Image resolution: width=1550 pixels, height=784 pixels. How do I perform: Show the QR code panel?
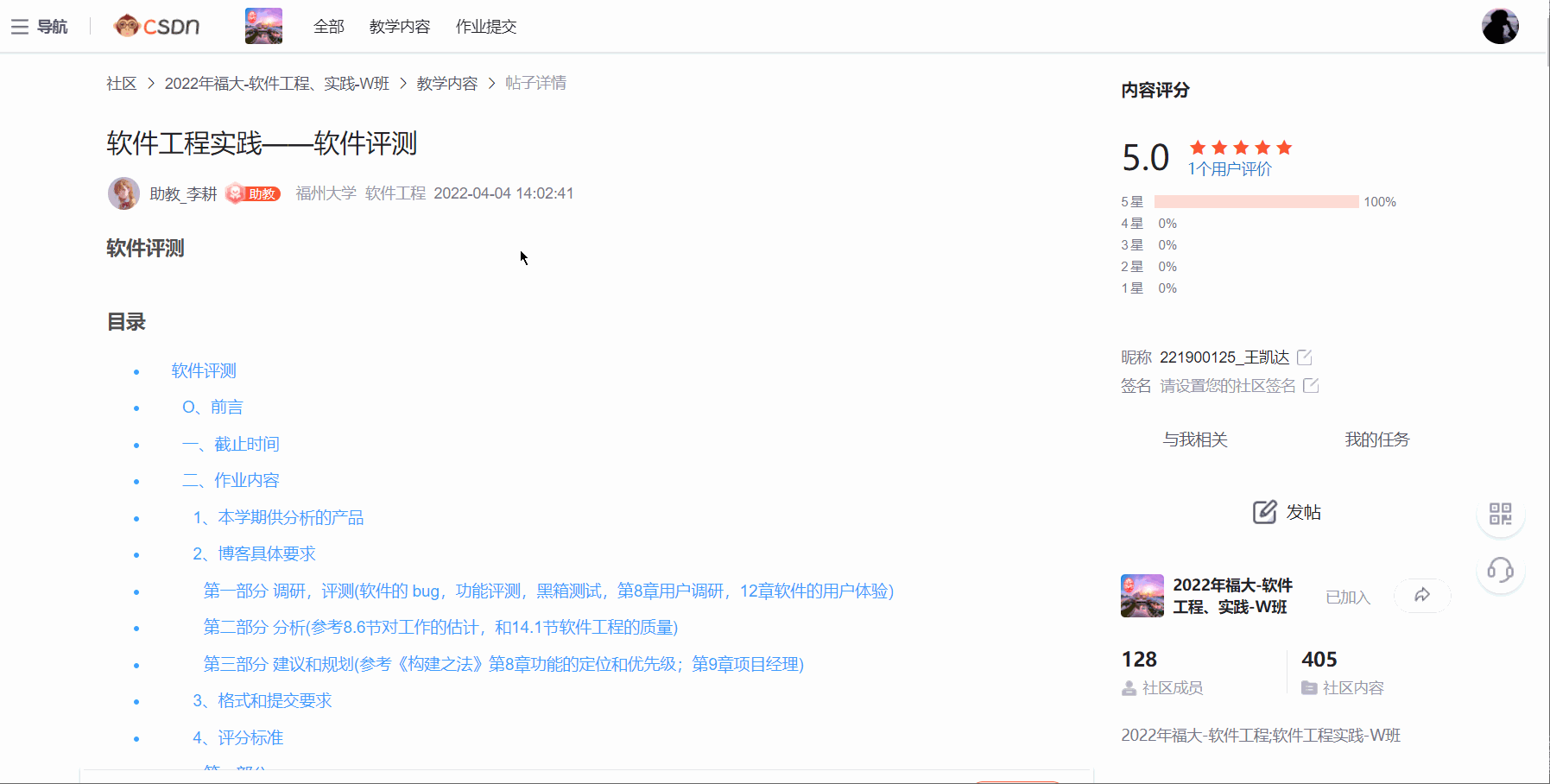point(1501,513)
